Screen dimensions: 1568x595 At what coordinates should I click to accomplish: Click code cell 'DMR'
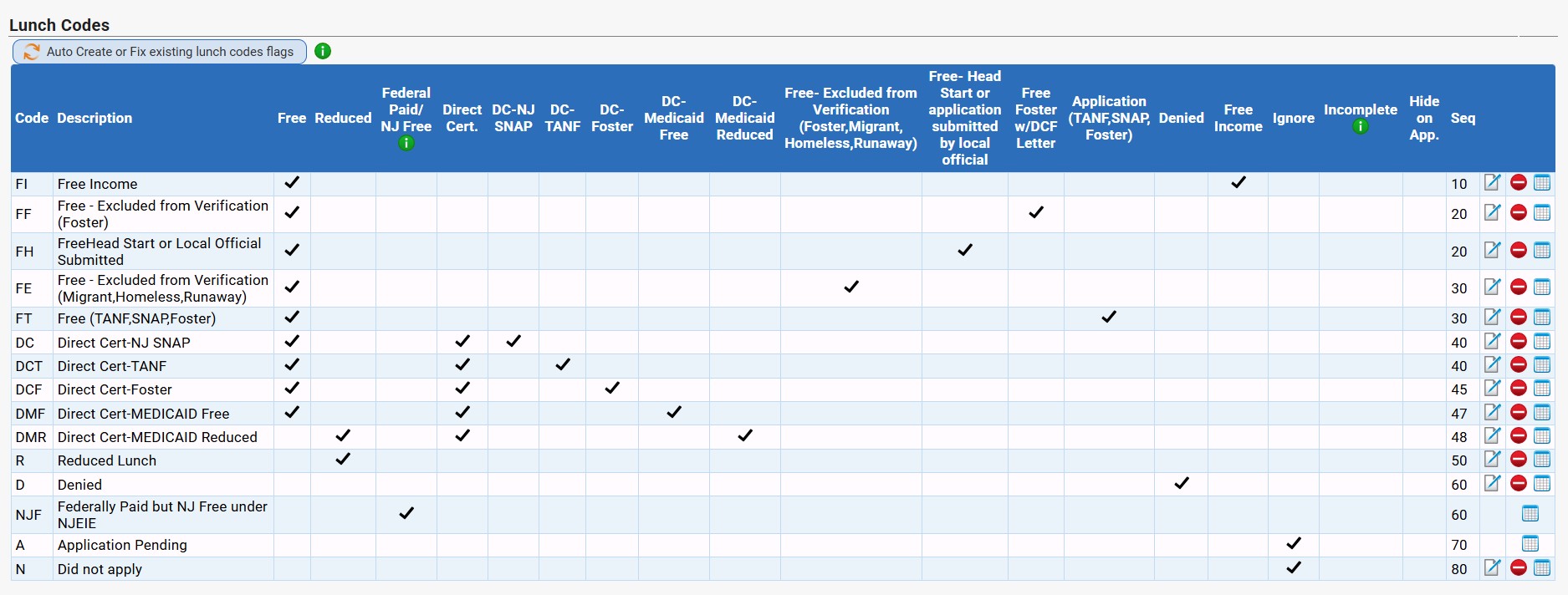point(31,437)
